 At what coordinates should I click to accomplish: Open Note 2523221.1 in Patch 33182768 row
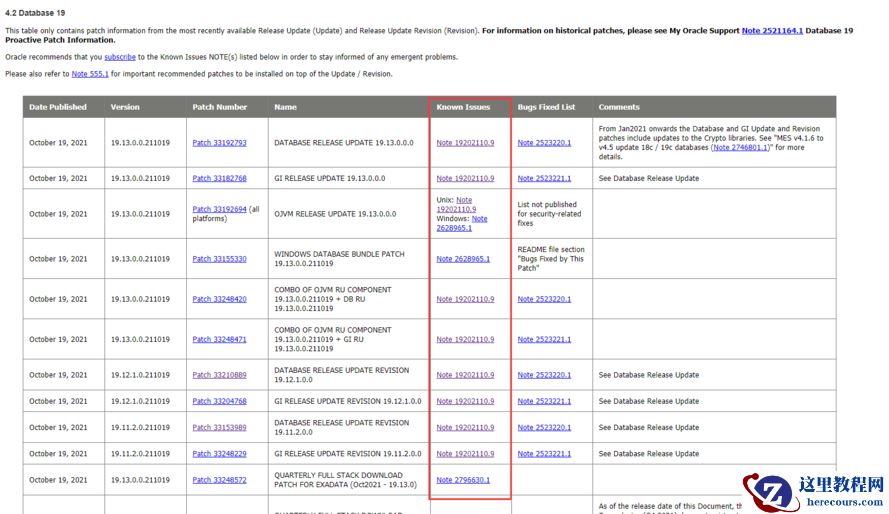544,178
